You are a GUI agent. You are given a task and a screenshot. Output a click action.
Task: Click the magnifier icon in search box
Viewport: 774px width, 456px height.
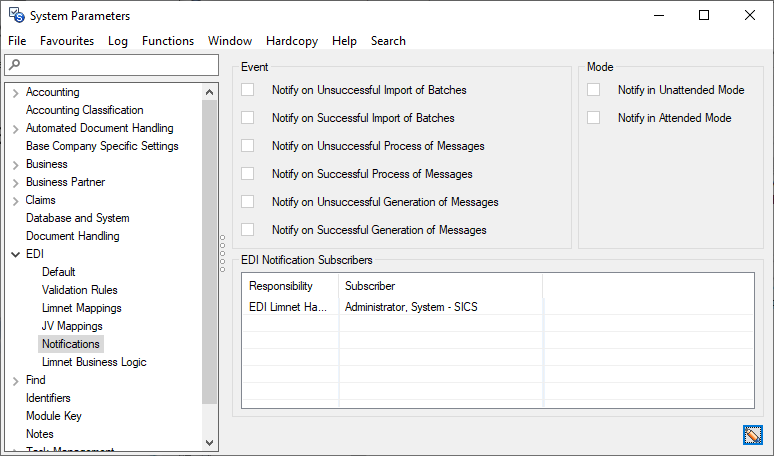click(x=14, y=65)
